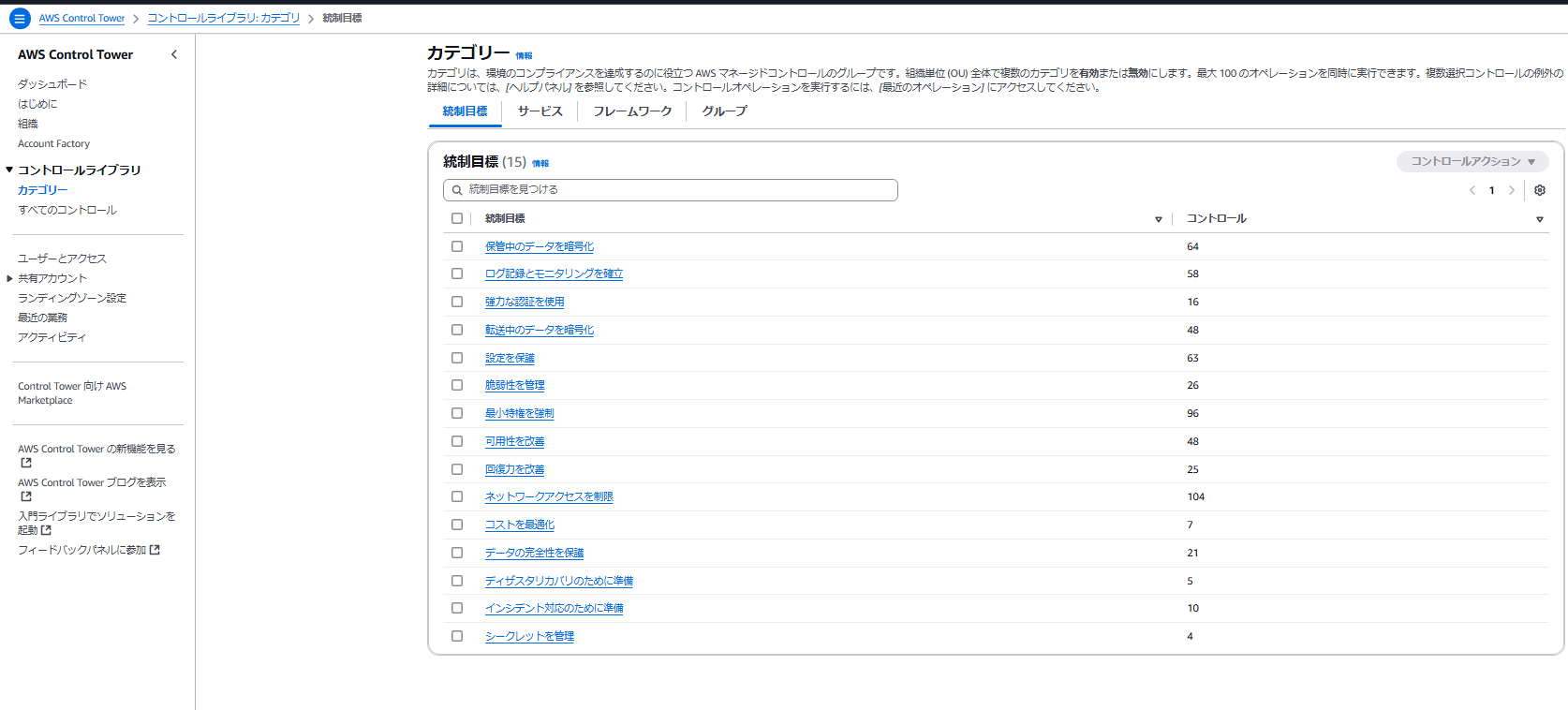Open 組織 in the sidebar
Image resolution: width=1568 pixels, height=710 pixels.
(28, 124)
